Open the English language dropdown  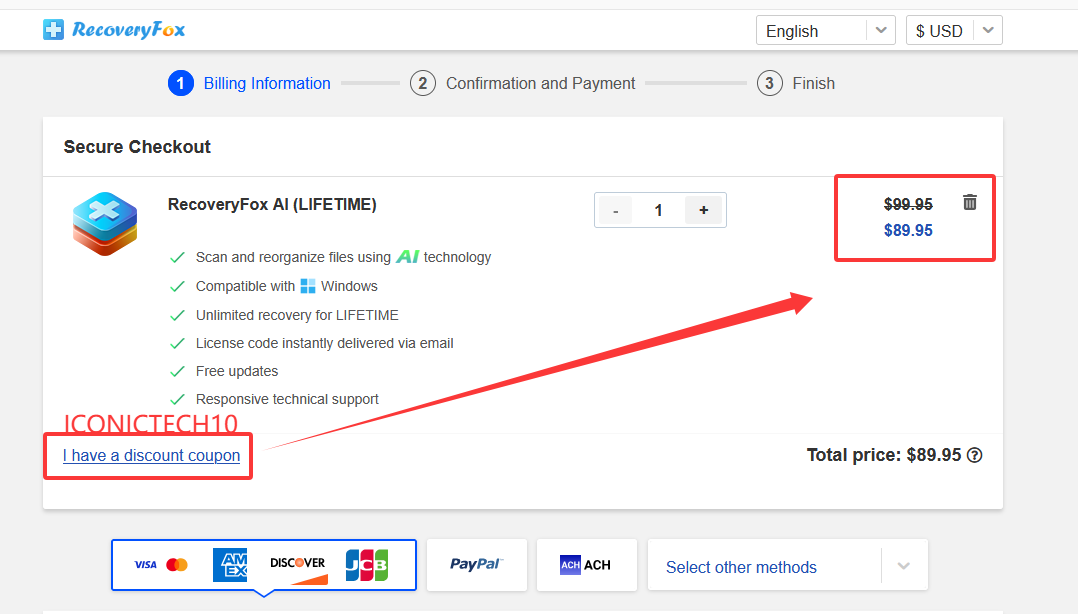(826, 30)
